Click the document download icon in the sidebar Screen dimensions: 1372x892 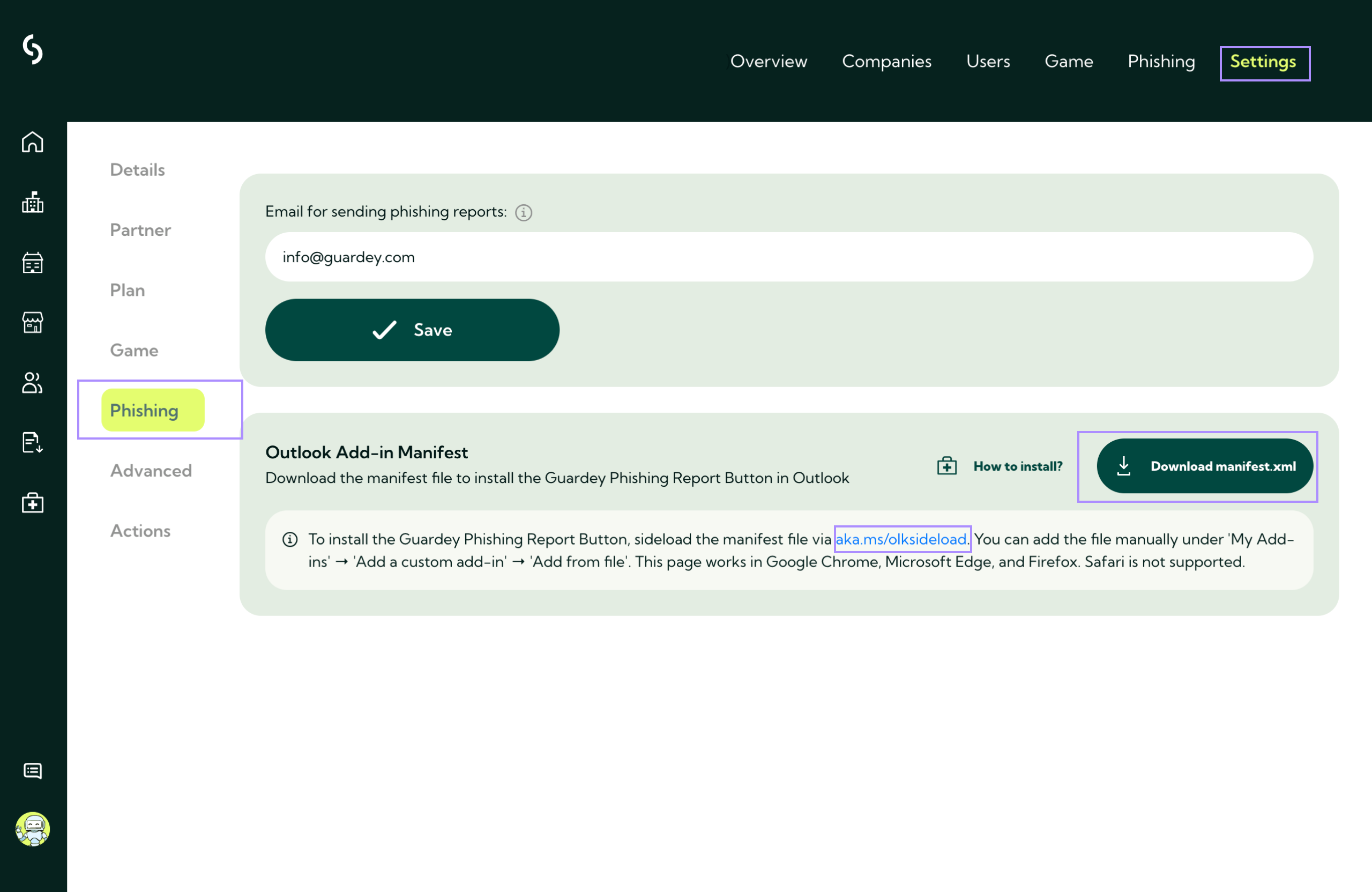pyautogui.click(x=32, y=443)
